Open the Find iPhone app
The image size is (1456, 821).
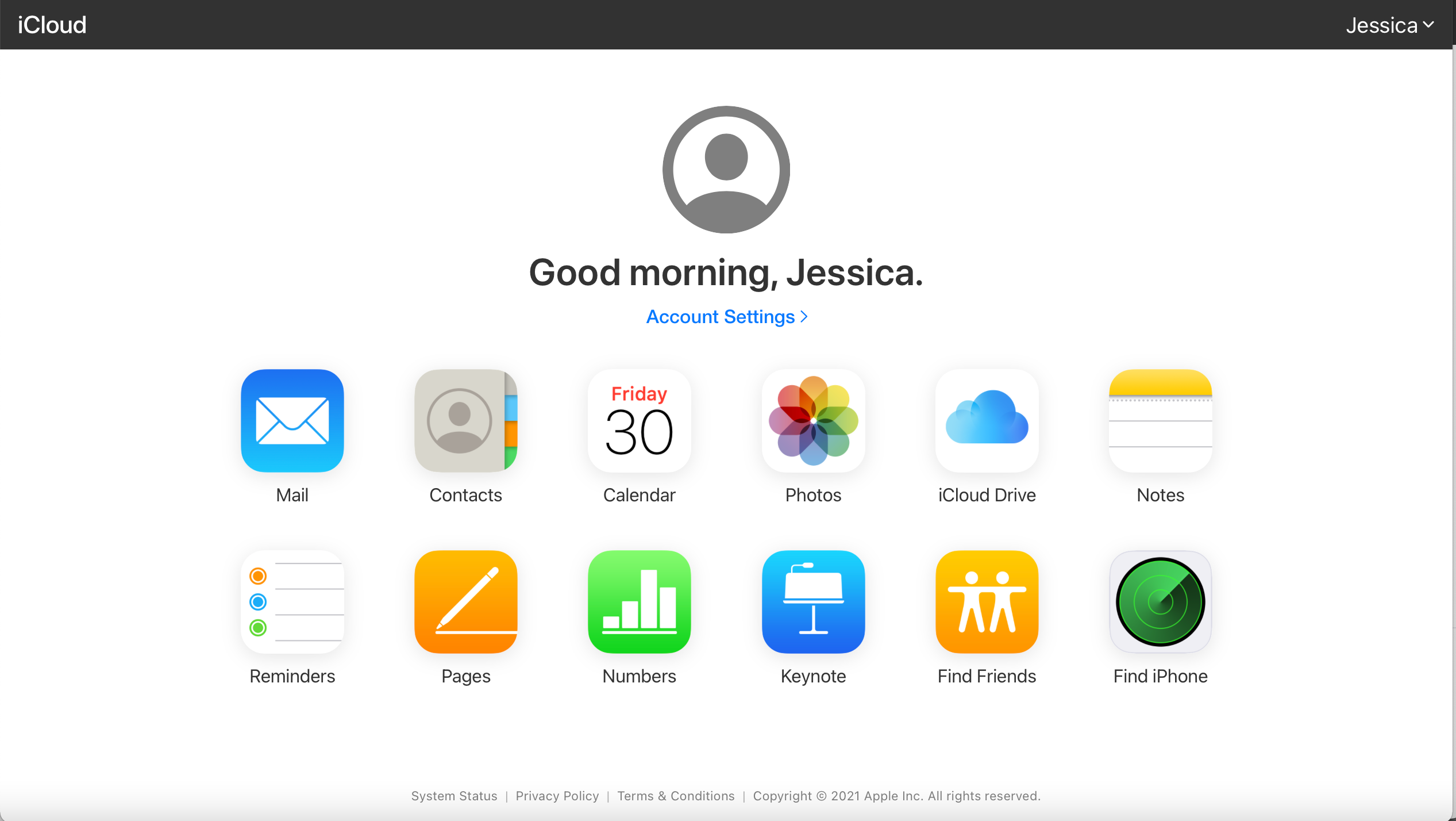click(x=1161, y=602)
